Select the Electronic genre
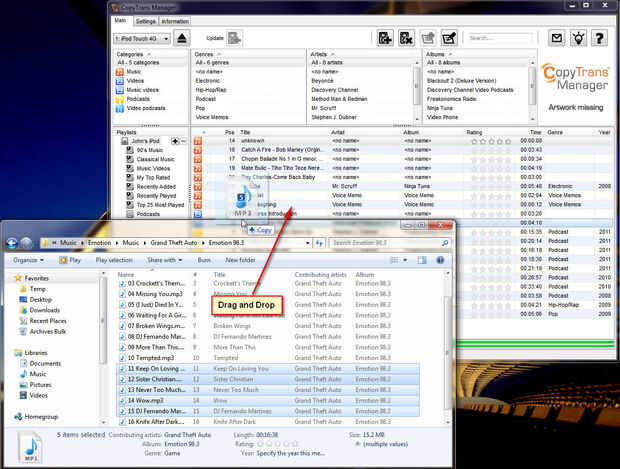This screenshot has width=620, height=469. point(207,81)
